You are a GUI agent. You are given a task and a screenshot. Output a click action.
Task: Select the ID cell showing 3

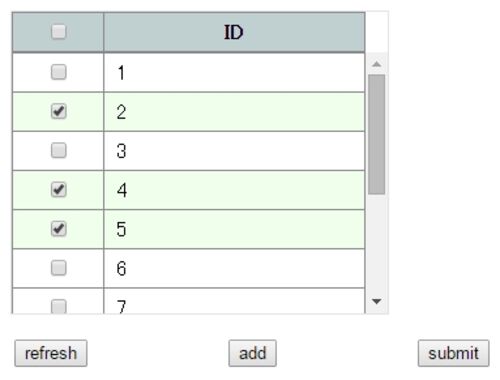tap(234, 151)
